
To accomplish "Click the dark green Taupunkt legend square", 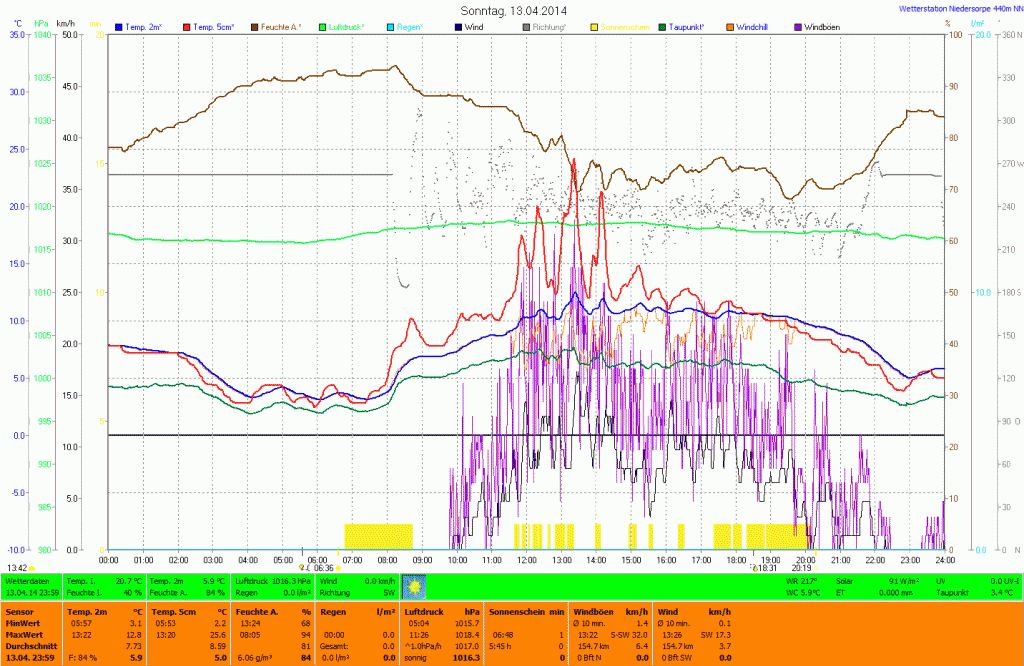I will click(x=662, y=26).
